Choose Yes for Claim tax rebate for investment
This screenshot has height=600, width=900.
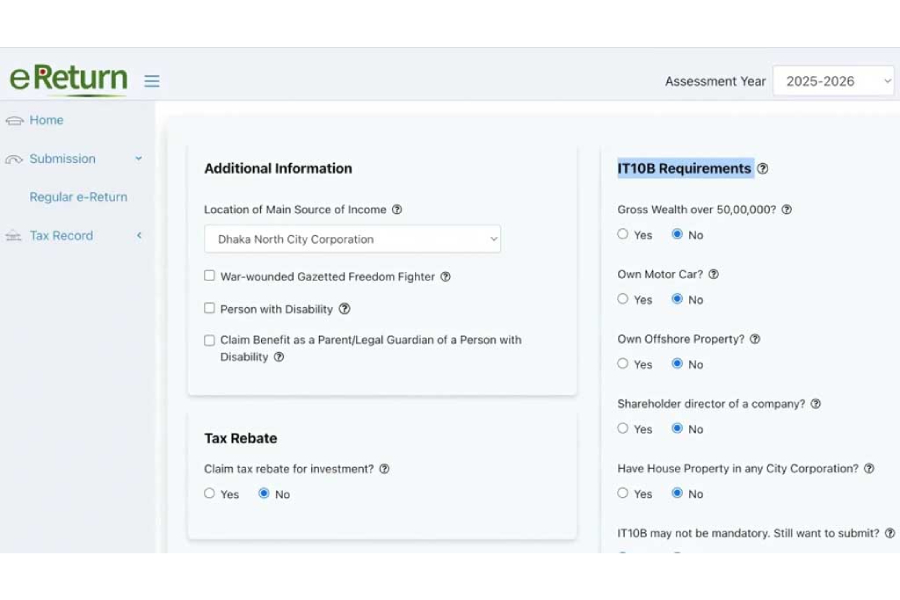click(210, 494)
